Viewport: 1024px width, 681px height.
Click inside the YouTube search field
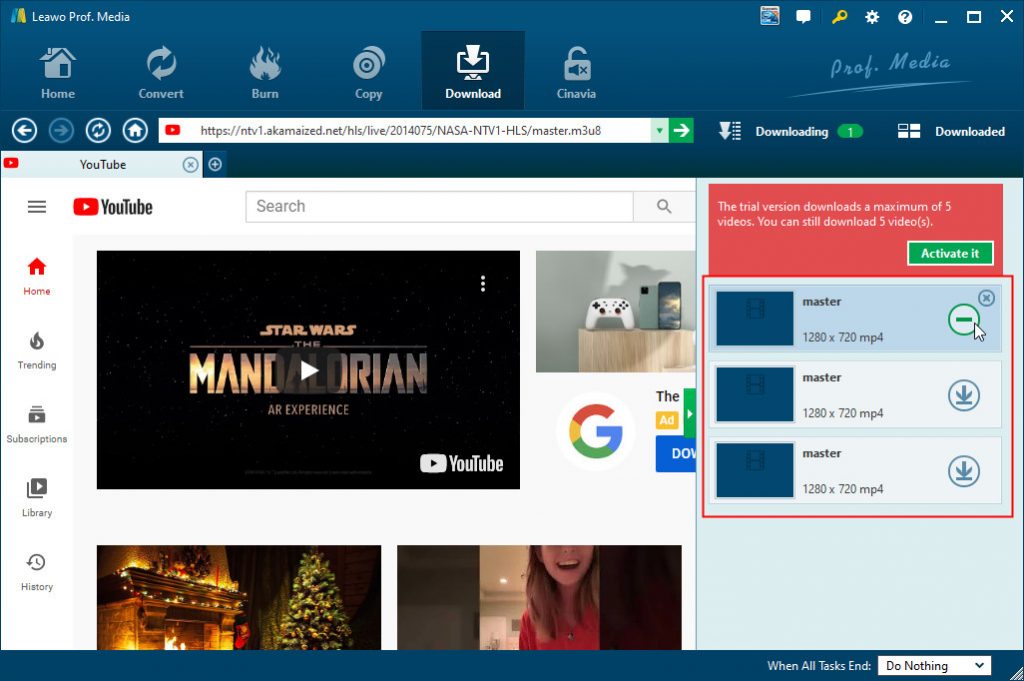click(440, 206)
